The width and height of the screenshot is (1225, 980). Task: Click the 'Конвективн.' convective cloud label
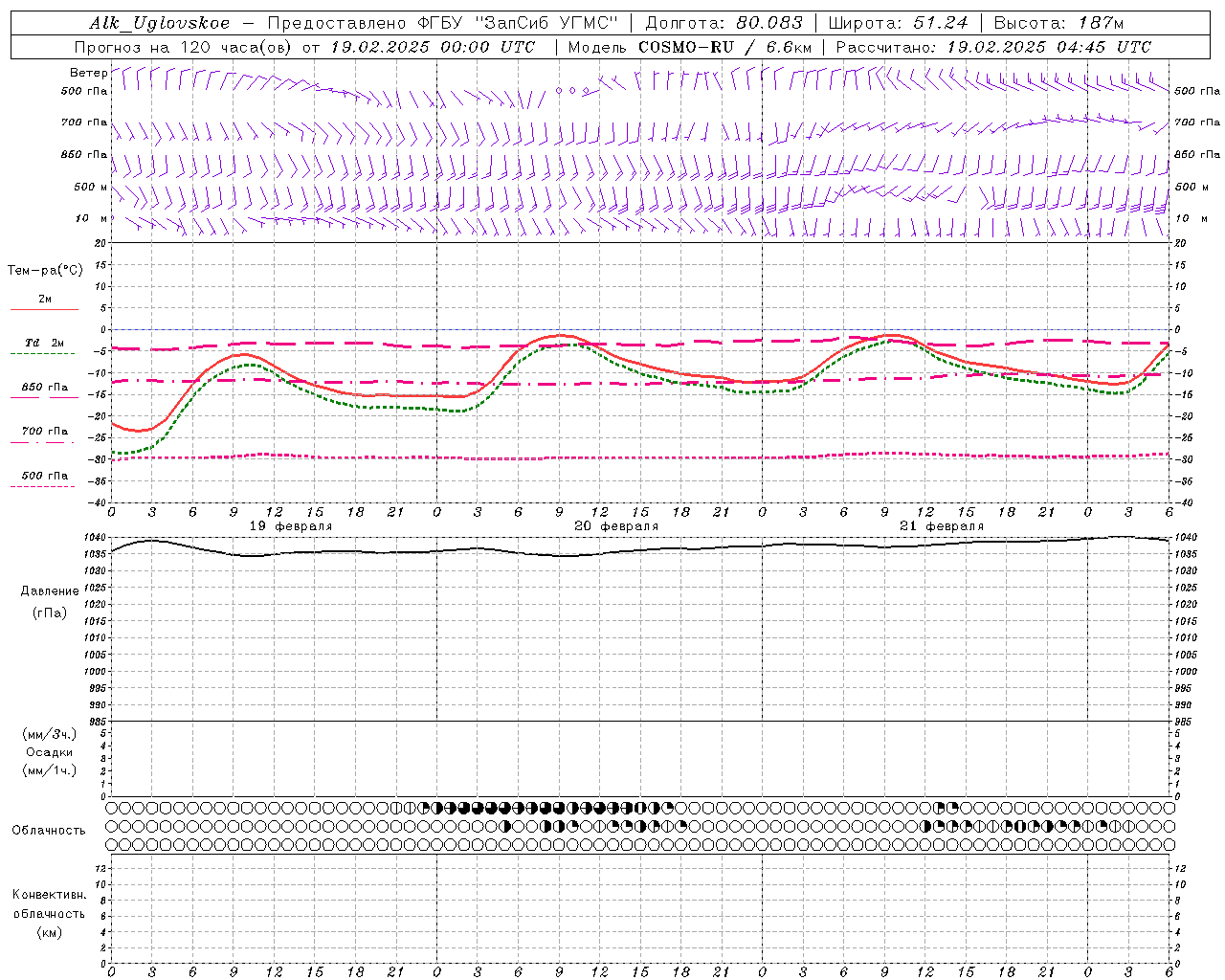pos(49,895)
